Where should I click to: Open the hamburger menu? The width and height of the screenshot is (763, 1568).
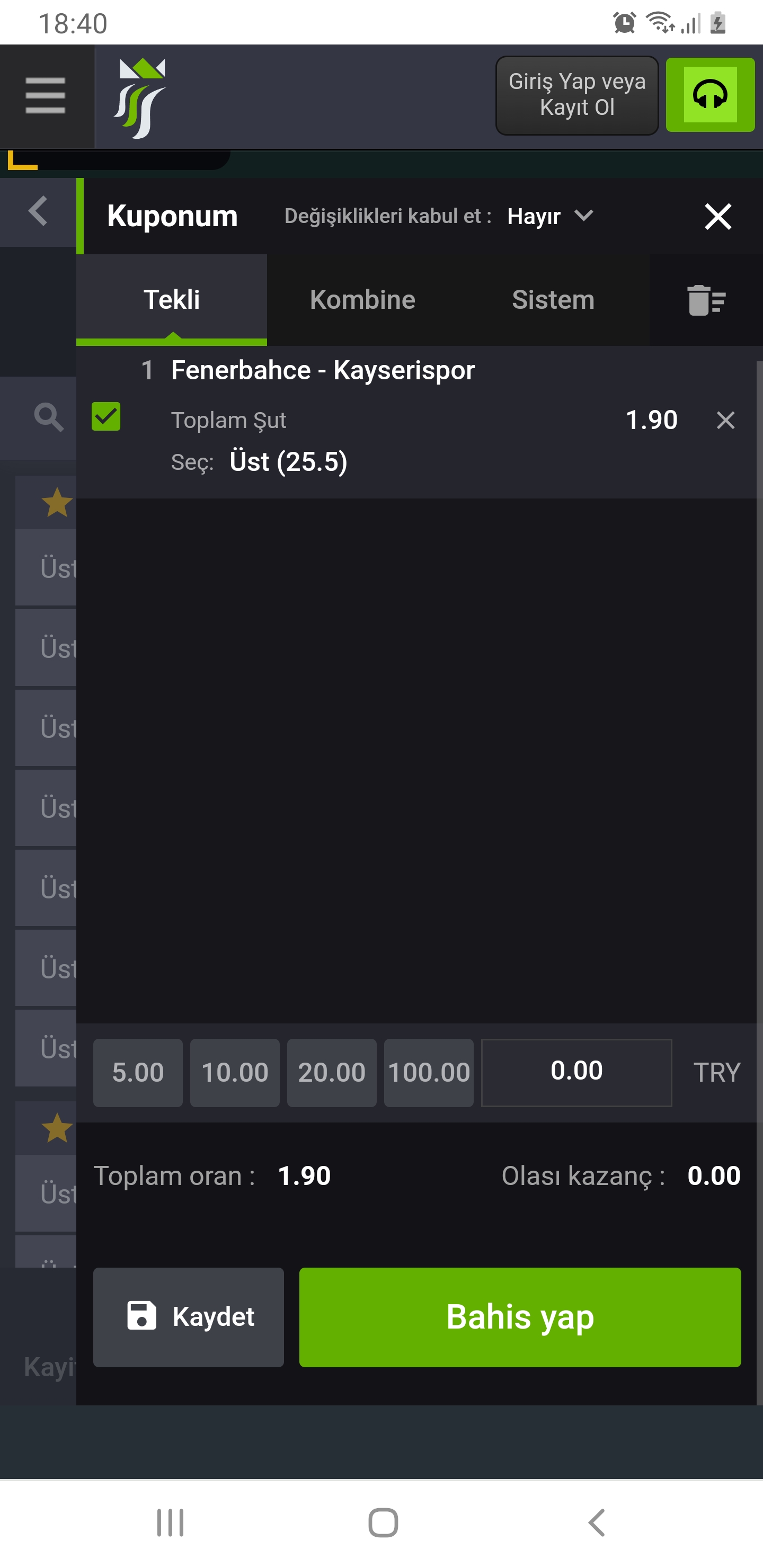[x=46, y=95]
